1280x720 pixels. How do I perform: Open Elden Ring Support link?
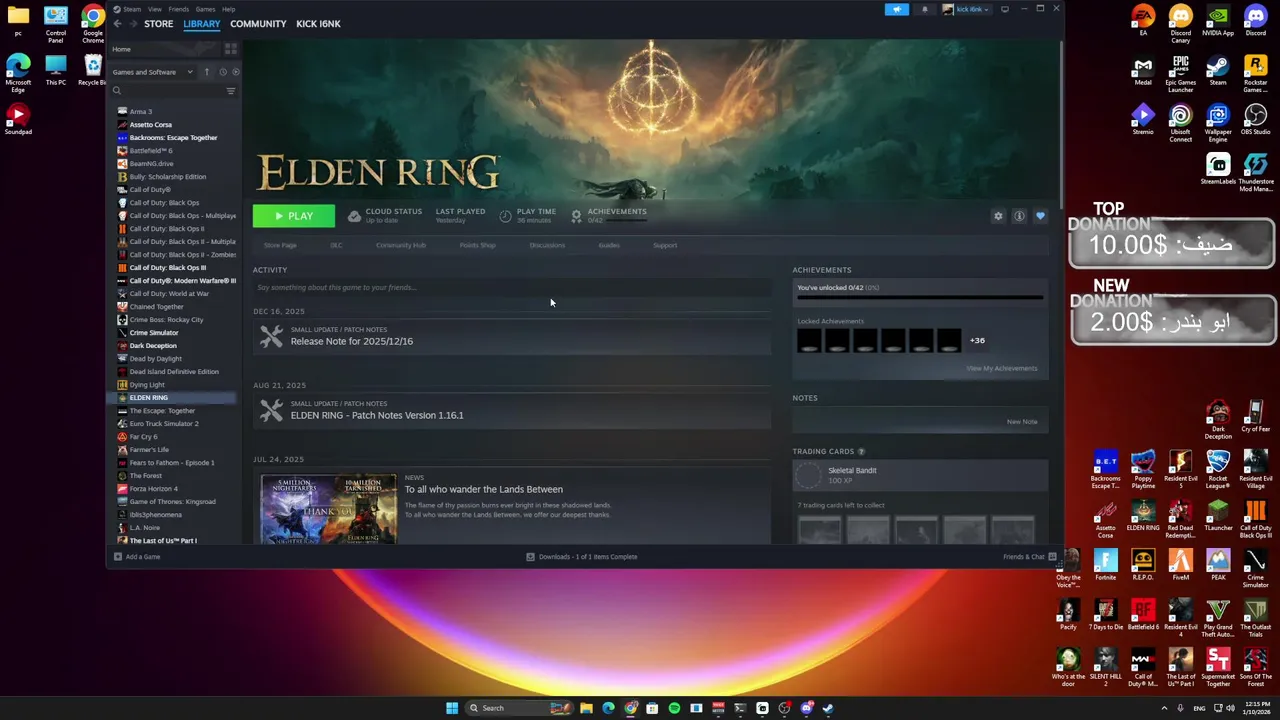point(665,245)
